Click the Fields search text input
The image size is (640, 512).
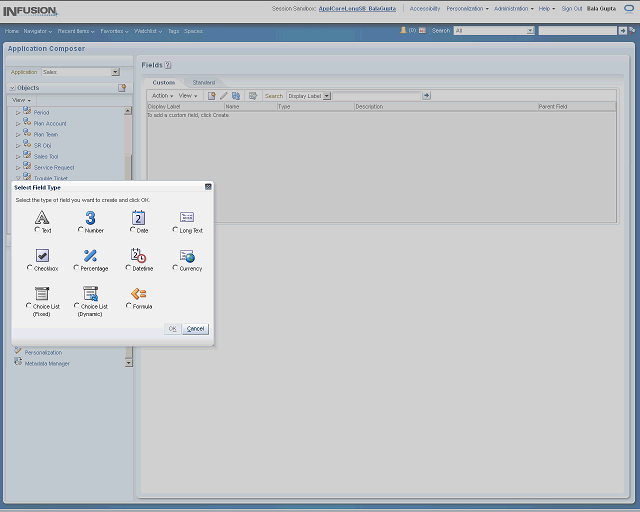(377, 96)
